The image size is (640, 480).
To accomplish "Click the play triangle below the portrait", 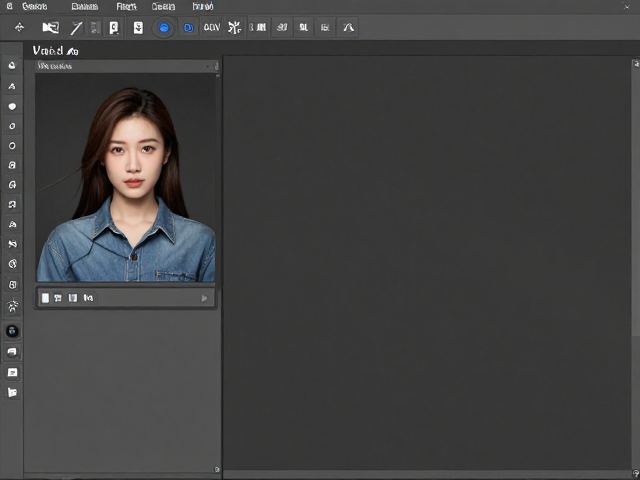I will tap(204, 298).
